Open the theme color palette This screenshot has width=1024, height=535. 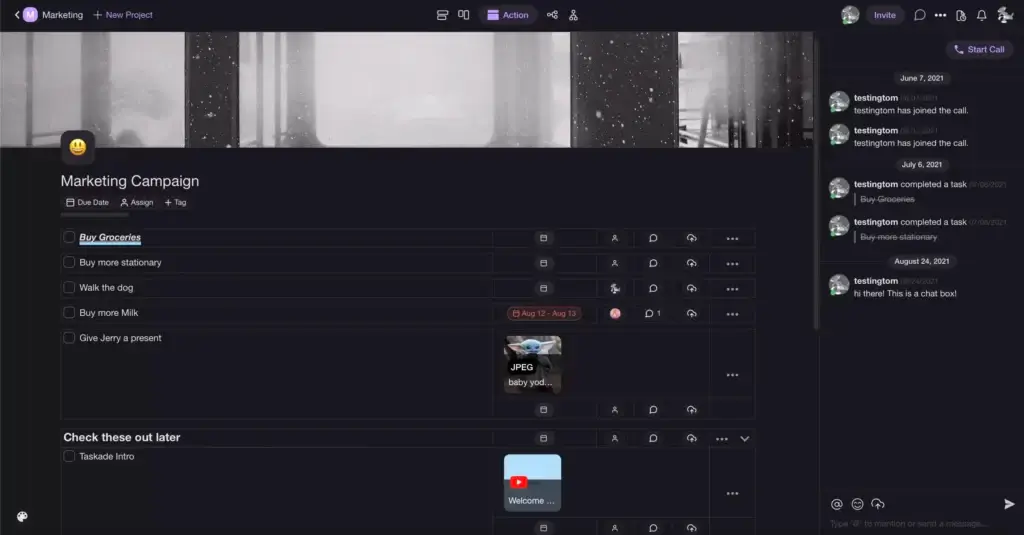[22, 517]
